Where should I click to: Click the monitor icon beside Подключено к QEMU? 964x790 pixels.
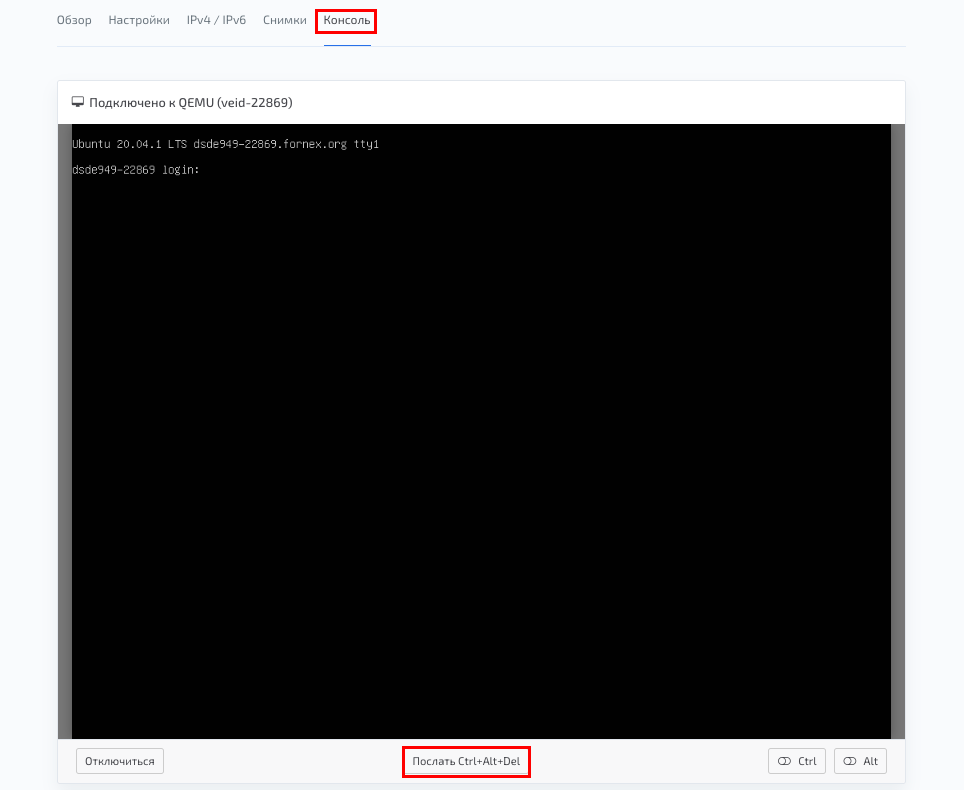pyautogui.click(x=77, y=102)
